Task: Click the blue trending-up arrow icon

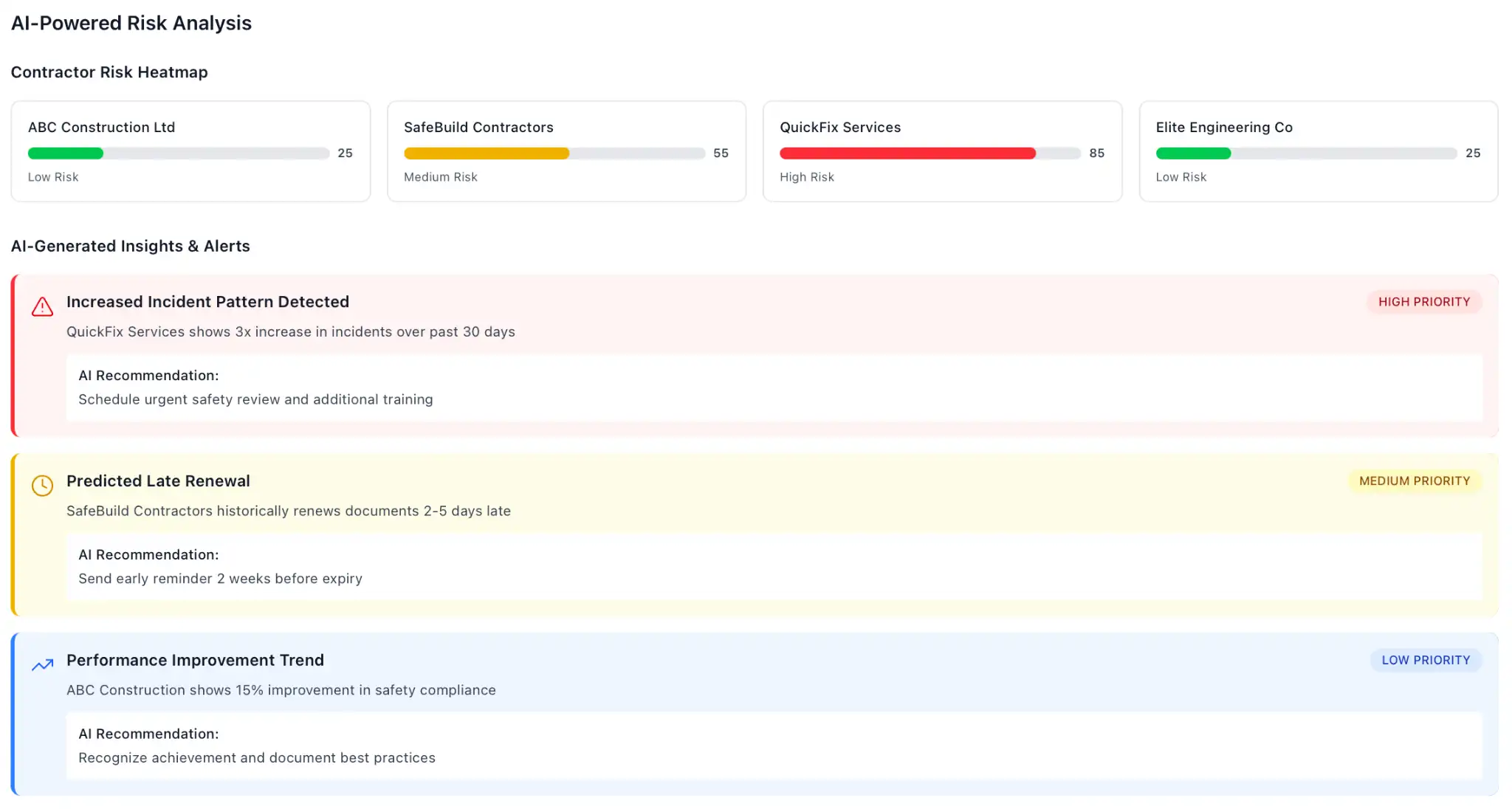Action: click(42, 664)
